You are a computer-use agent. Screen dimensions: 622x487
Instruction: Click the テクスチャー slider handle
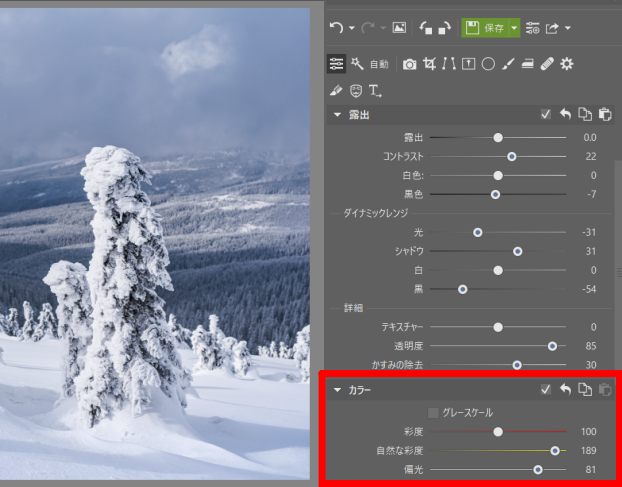(498, 327)
